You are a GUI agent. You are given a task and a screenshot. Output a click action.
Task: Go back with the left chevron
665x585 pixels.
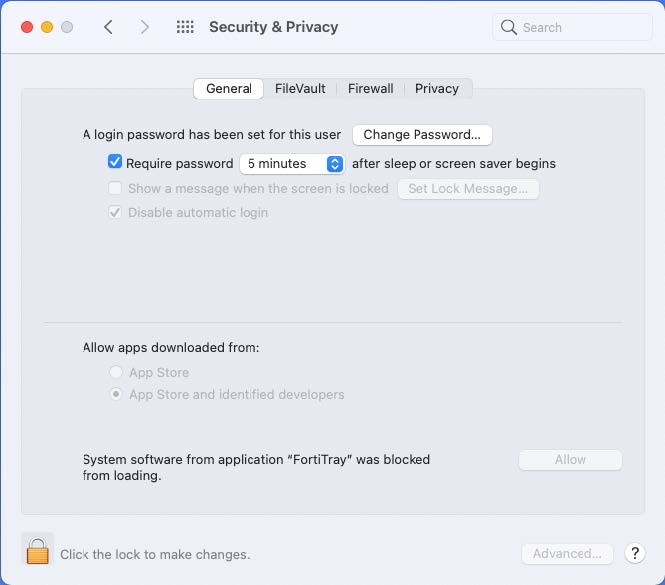coord(108,27)
